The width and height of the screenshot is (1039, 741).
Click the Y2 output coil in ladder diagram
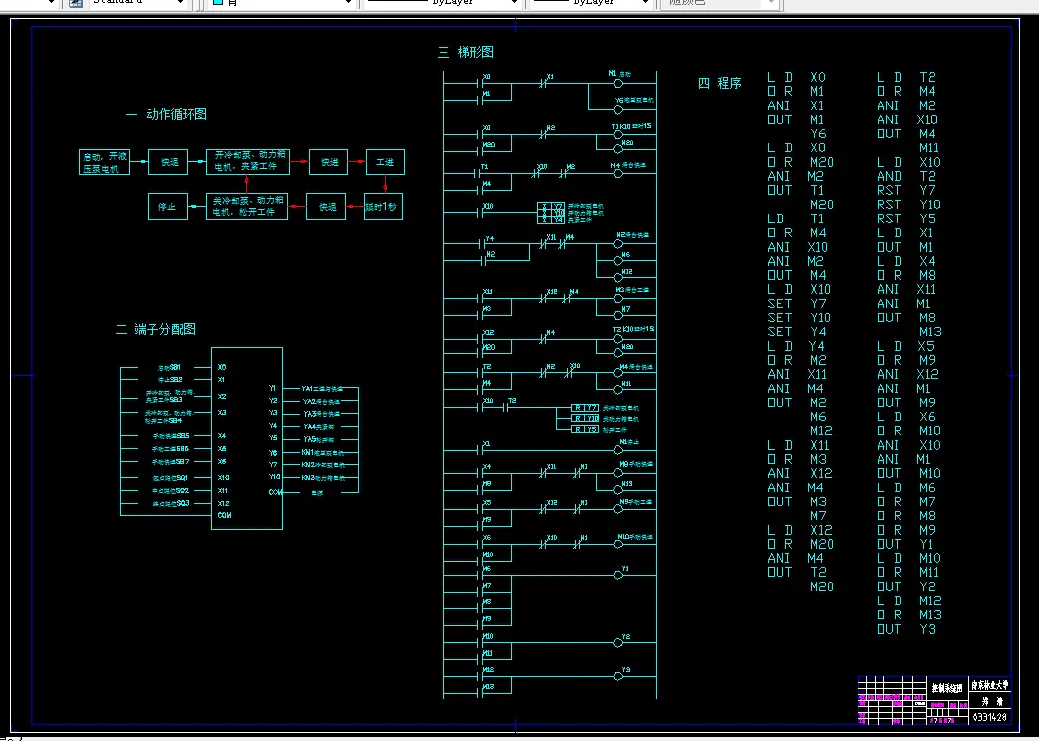(618, 643)
